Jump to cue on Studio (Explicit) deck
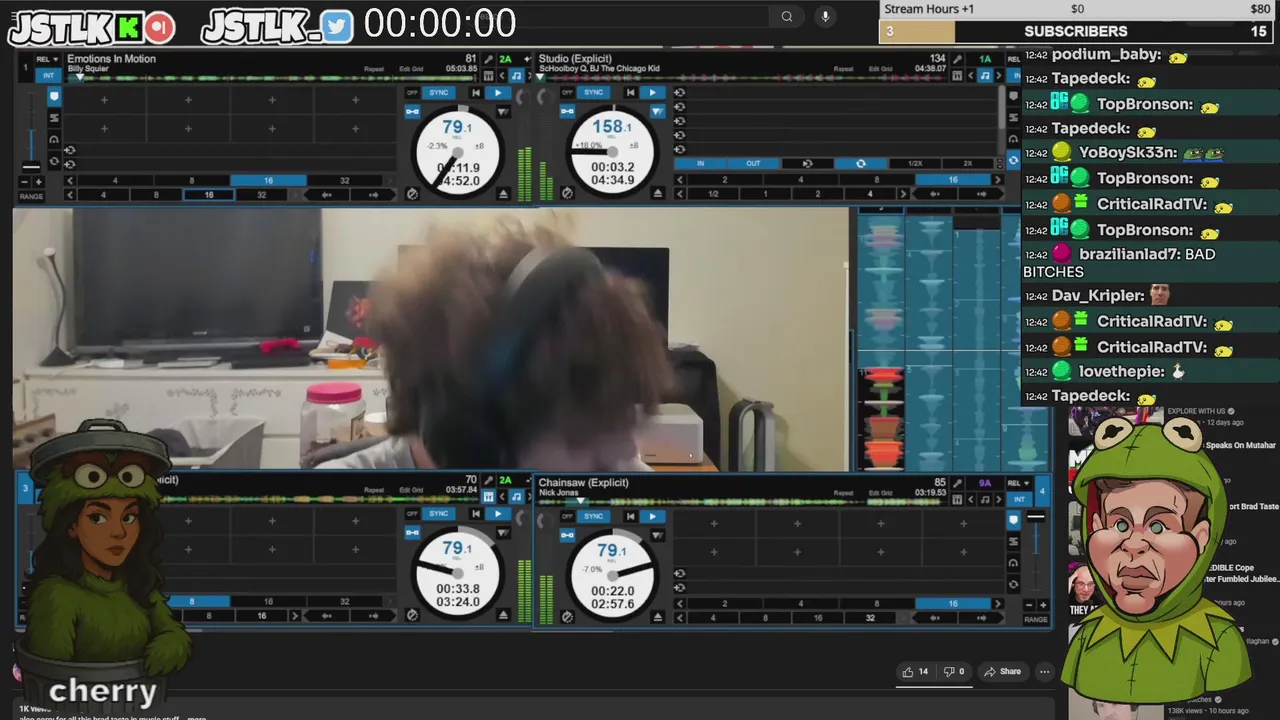 pos(630,93)
